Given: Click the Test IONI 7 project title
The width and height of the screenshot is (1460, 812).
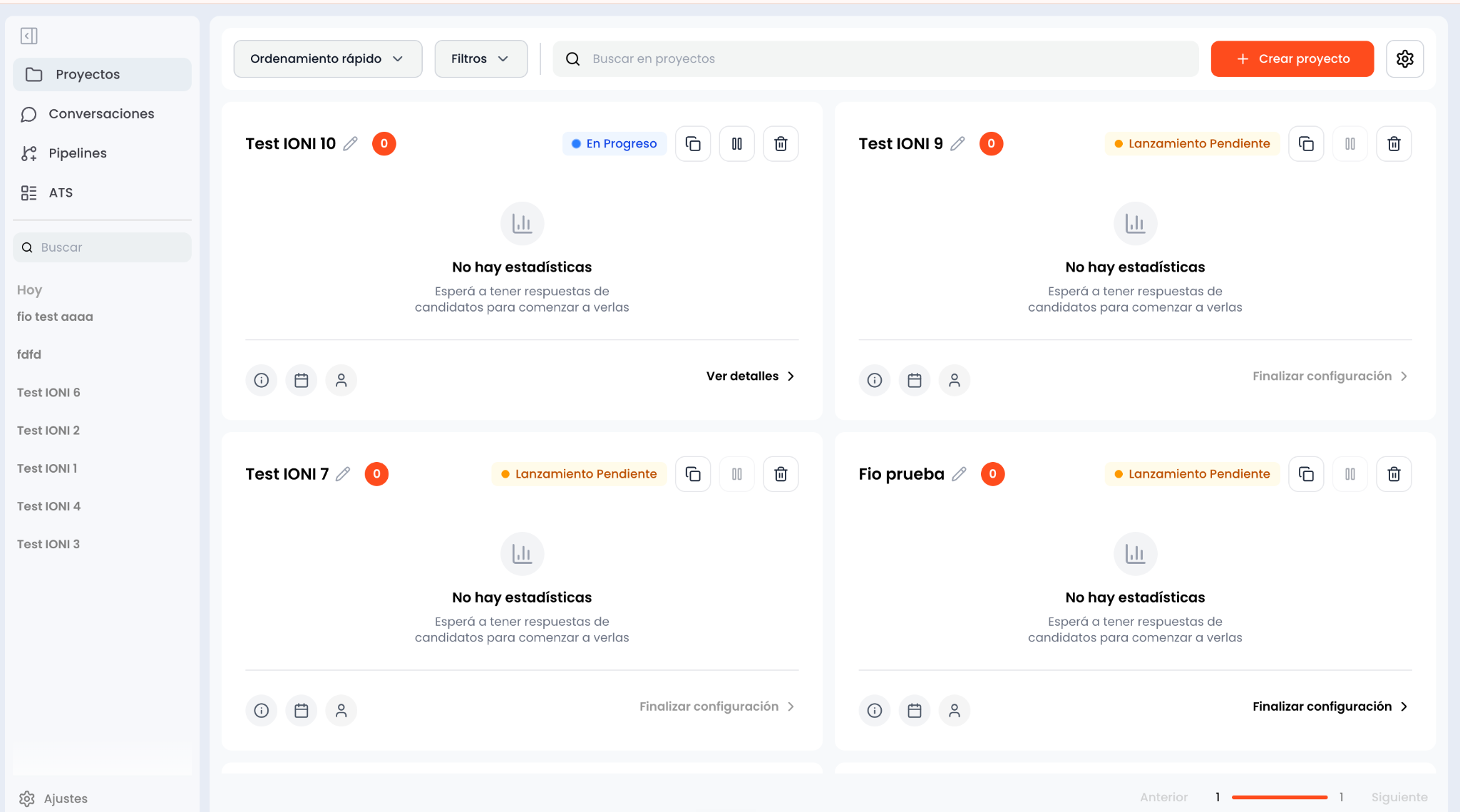Looking at the screenshot, I should coord(287,473).
